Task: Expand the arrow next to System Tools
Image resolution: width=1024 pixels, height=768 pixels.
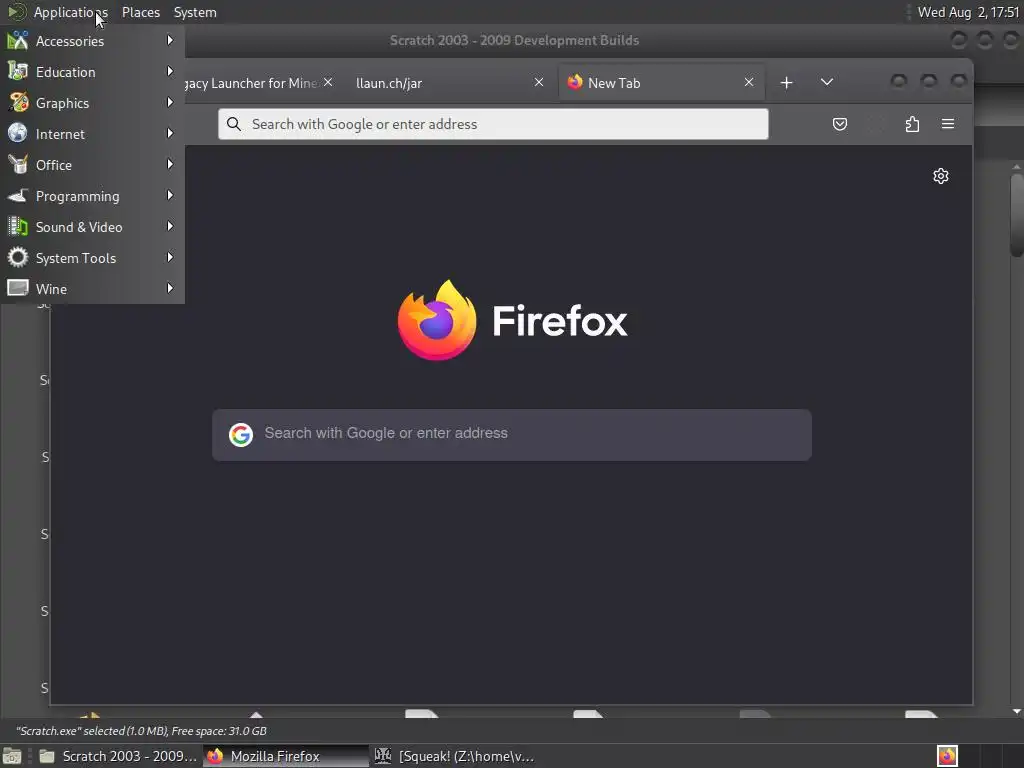Action: pyautogui.click(x=170, y=257)
